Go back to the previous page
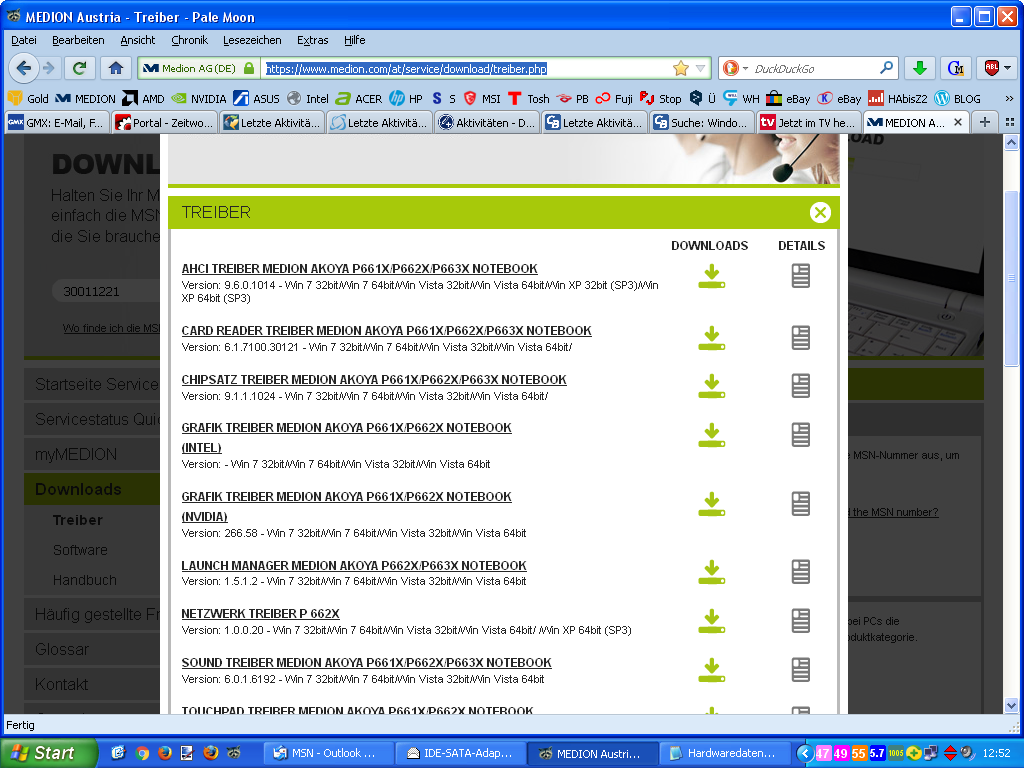 pos(24,68)
